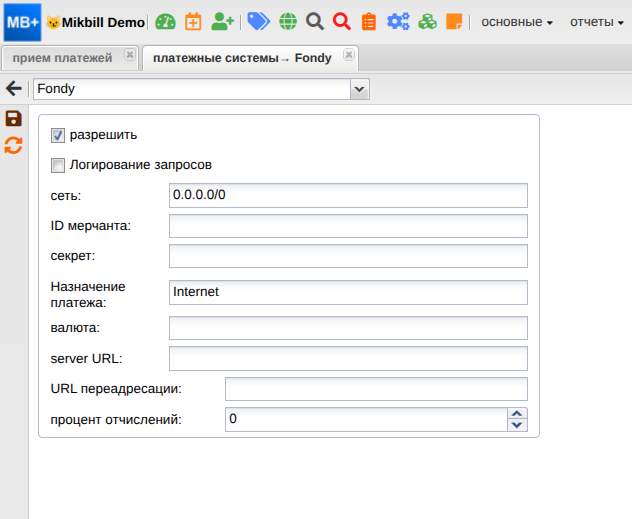Decrease 'процент отчислений' with down arrow
632x519 pixels.
tap(517, 425)
